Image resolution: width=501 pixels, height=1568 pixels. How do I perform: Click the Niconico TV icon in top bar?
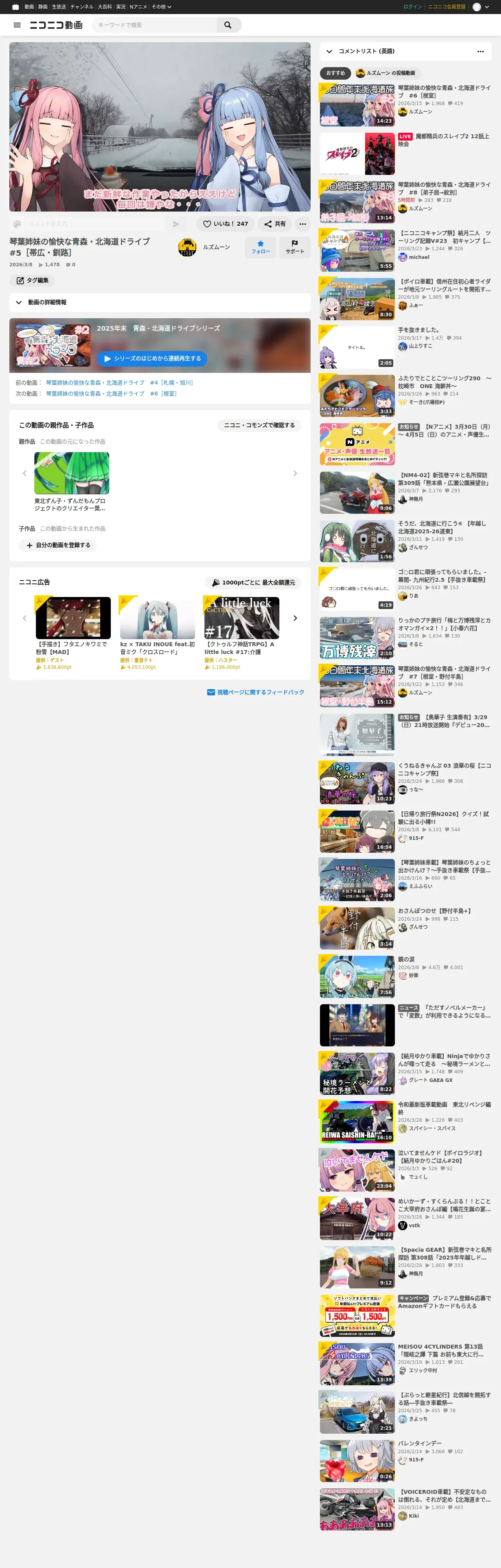pos(16,7)
